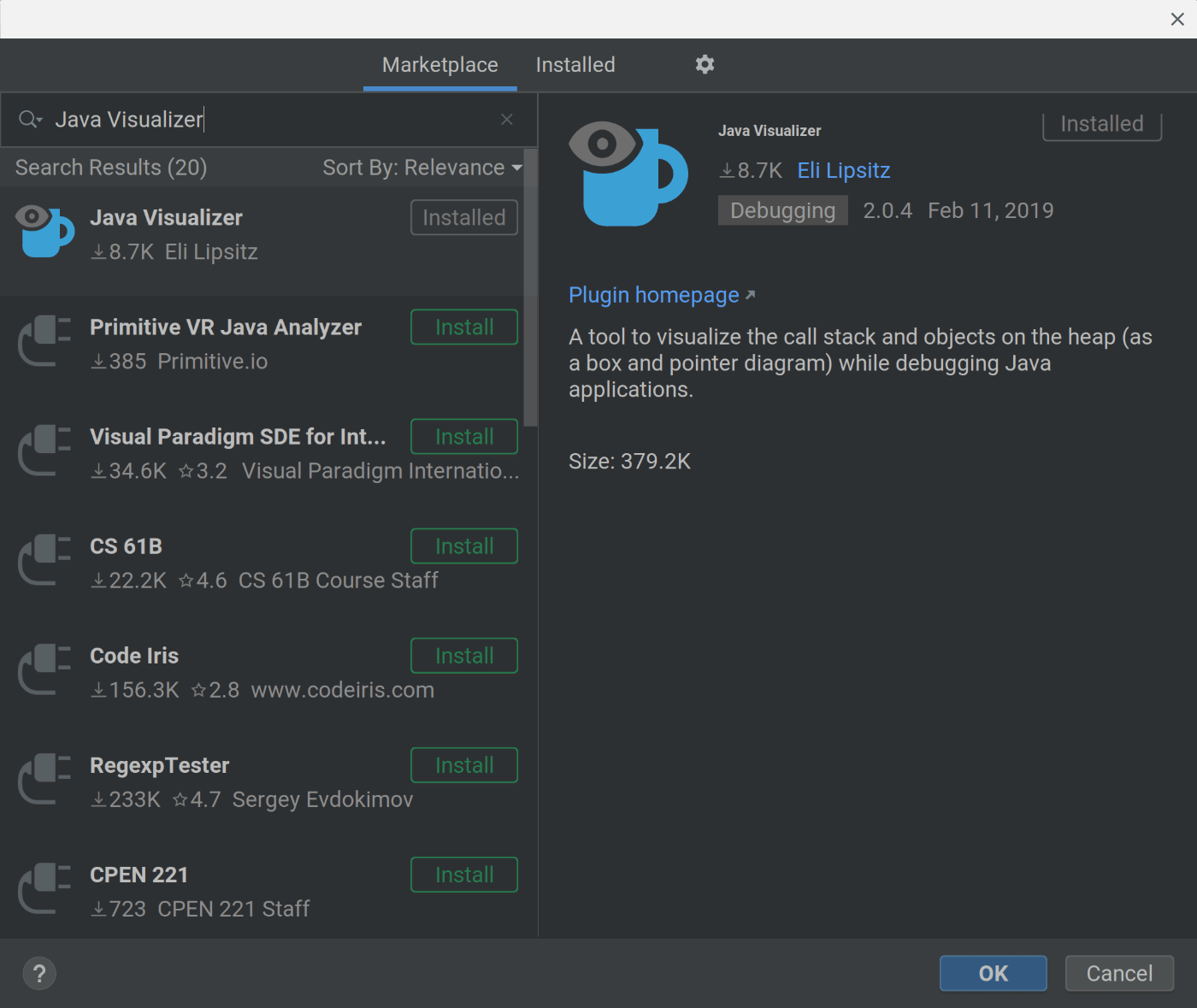
Task: Click the results list scrollbar
Action: point(531,288)
